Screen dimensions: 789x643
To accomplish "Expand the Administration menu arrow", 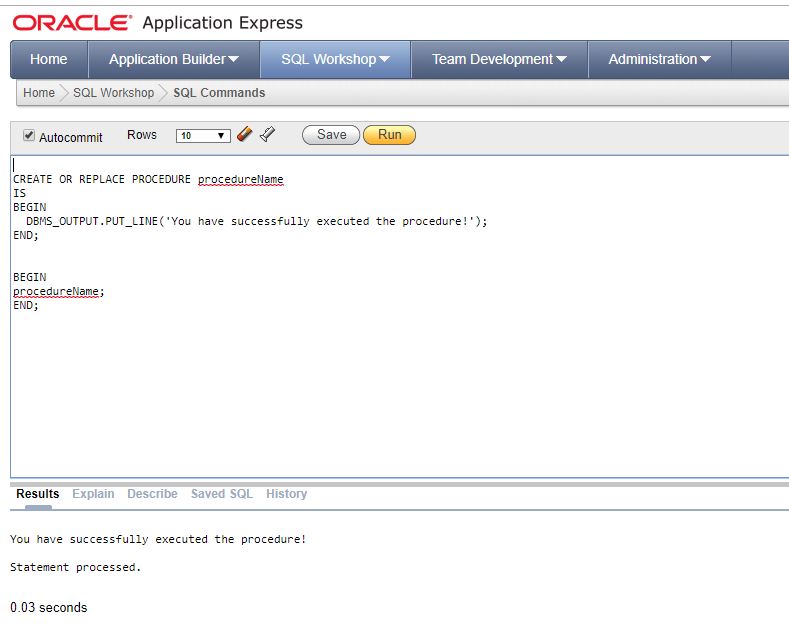I will click(705, 59).
